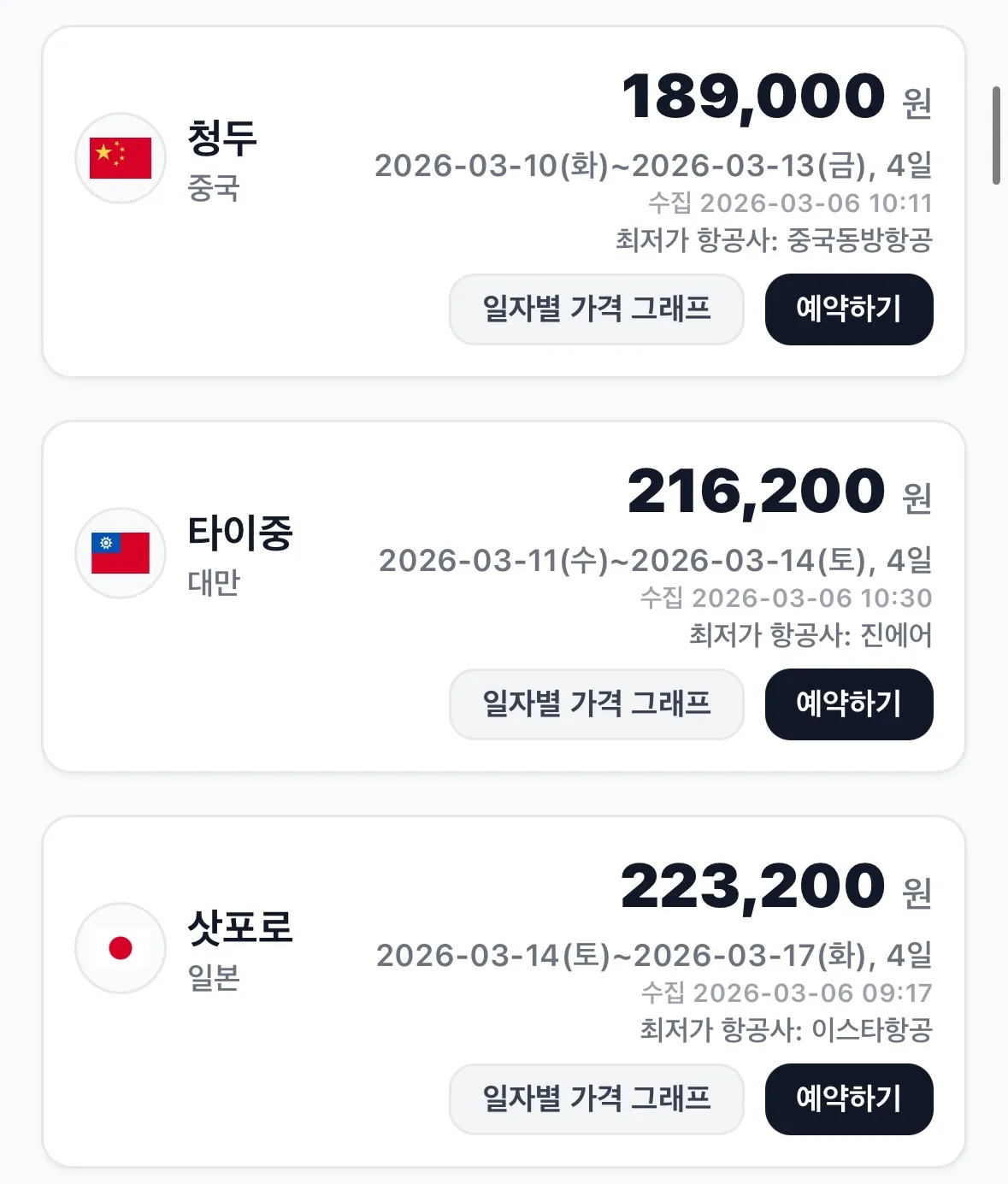View 일자별 가격 그래프 for 삿포로
Screen dimensions: 1008x1184
pyautogui.click(x=596, y=1099)
